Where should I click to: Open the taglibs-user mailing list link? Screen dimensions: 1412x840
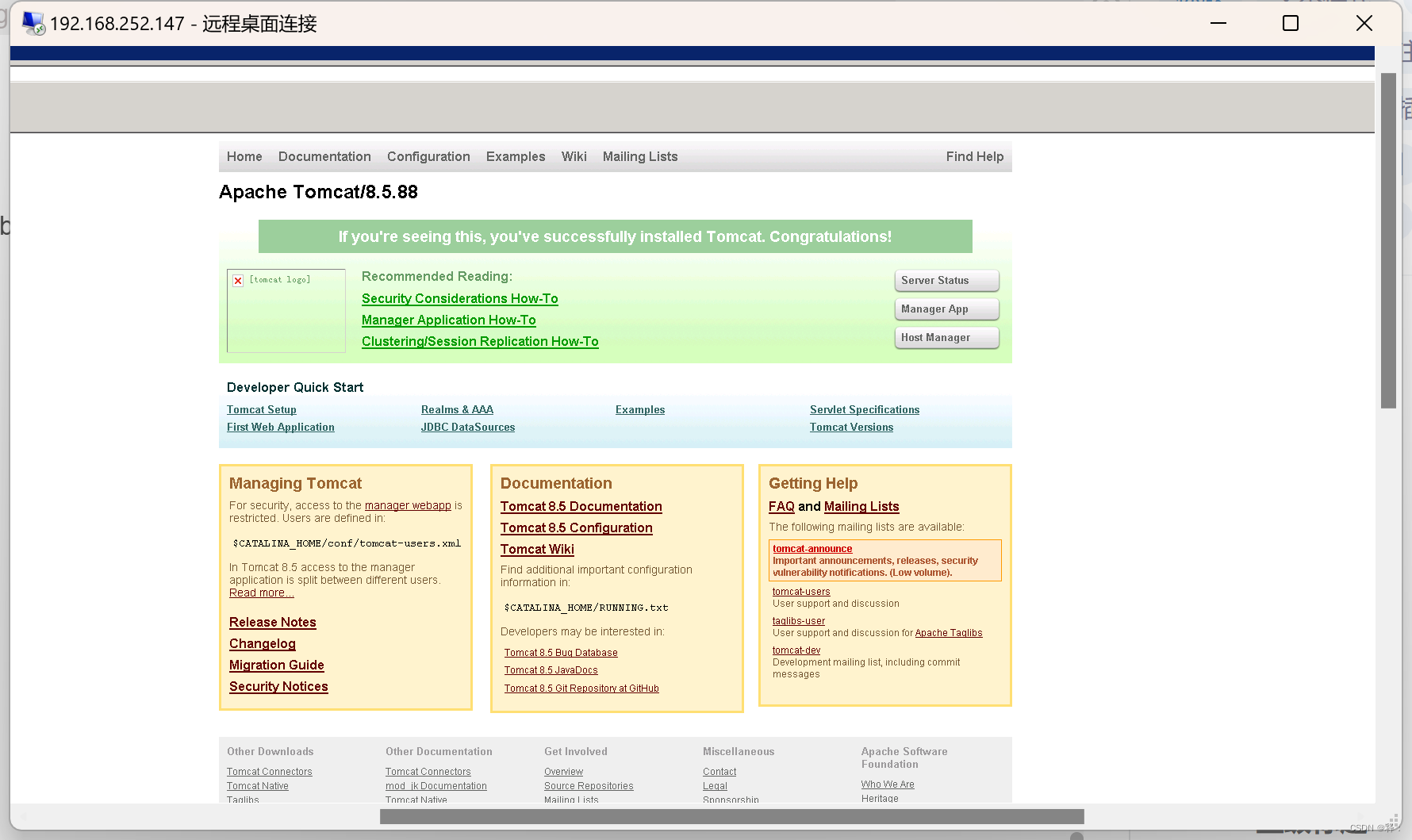(799, 621)
